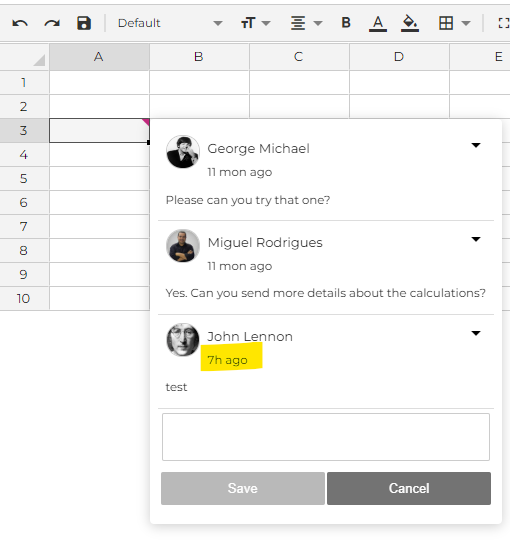Open John Lennon's comment options arrow

click(x=476, y=333)
